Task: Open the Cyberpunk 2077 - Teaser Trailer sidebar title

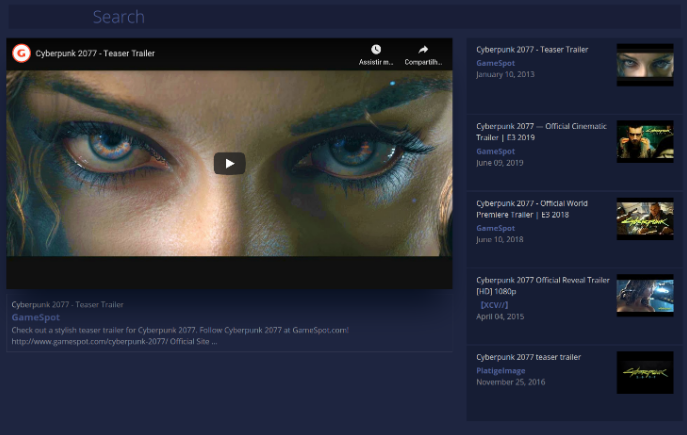Action: 532,49
